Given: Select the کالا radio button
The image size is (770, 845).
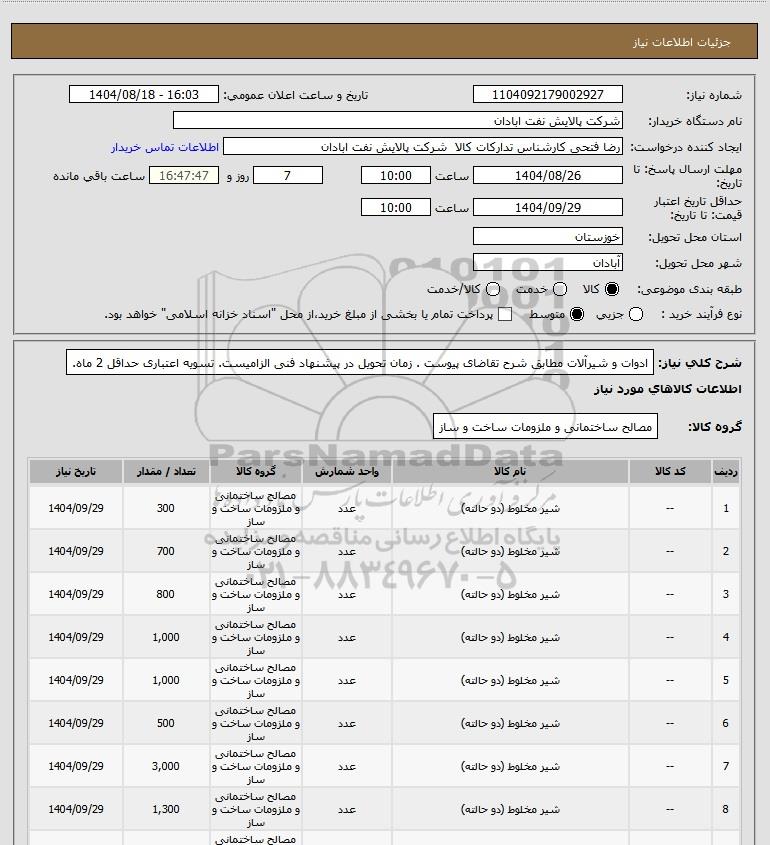Looking at the screenshot, I should click(612, 289).
